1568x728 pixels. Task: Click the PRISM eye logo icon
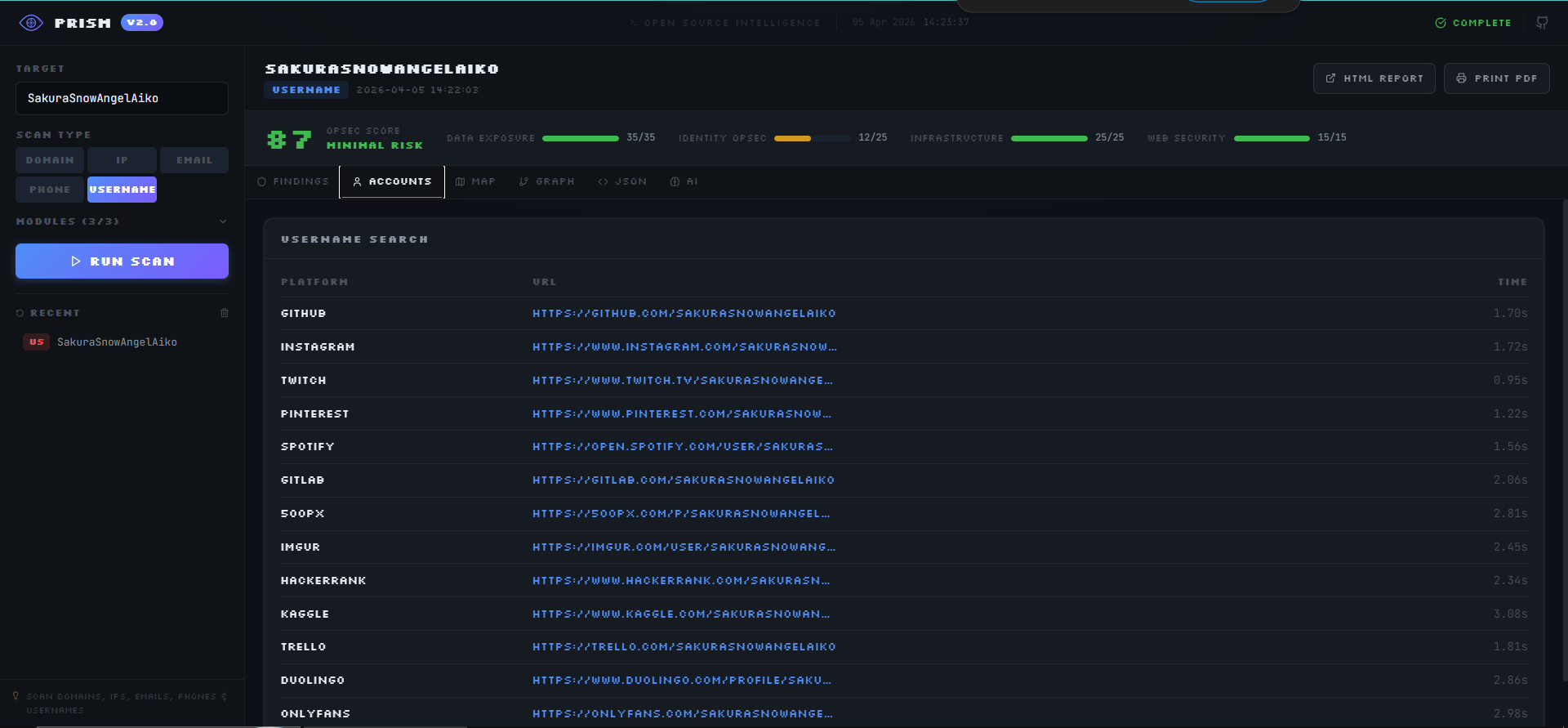(x=31, y=23)
